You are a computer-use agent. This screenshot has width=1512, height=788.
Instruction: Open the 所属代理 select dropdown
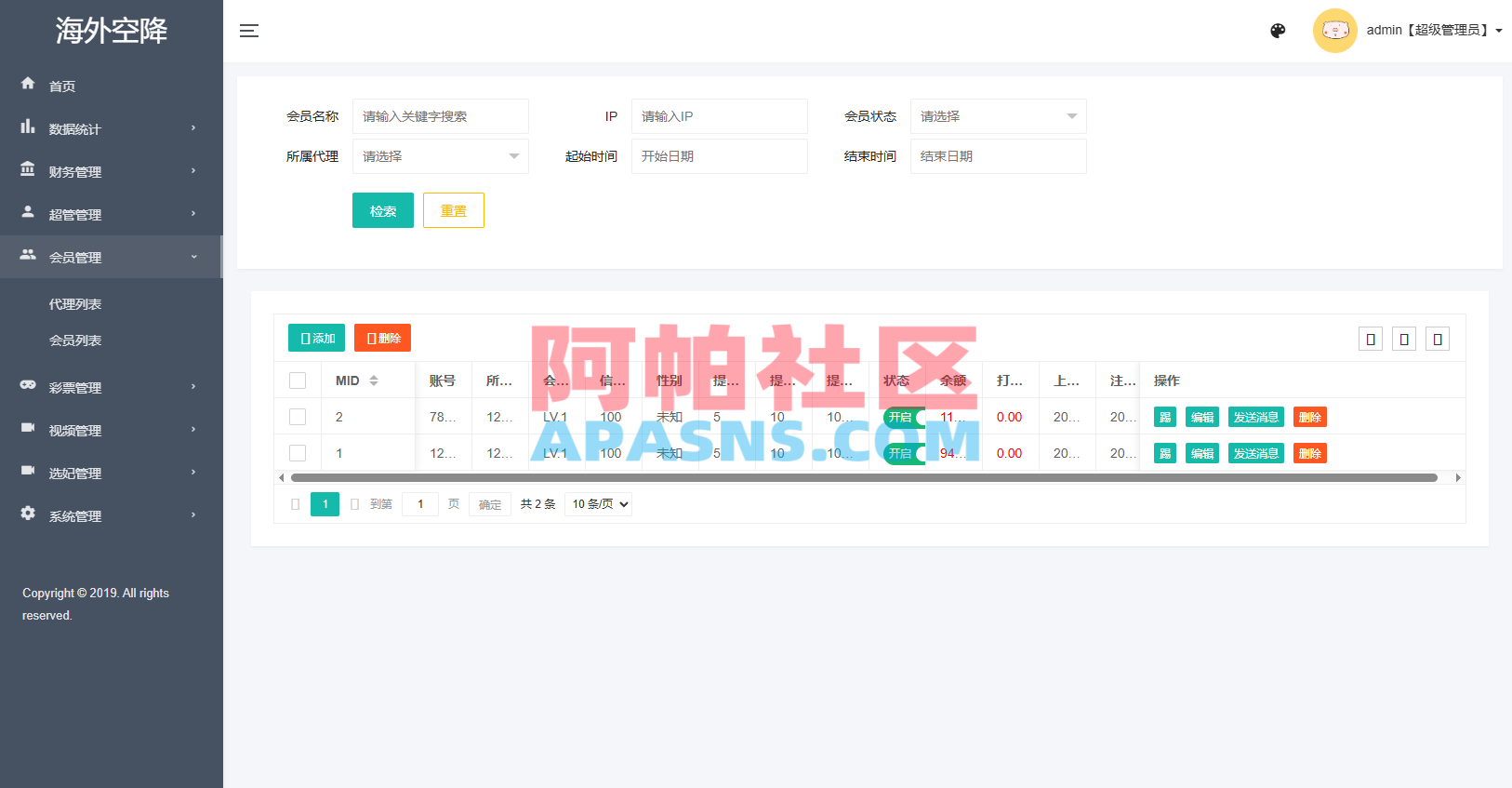click(441, 156)
